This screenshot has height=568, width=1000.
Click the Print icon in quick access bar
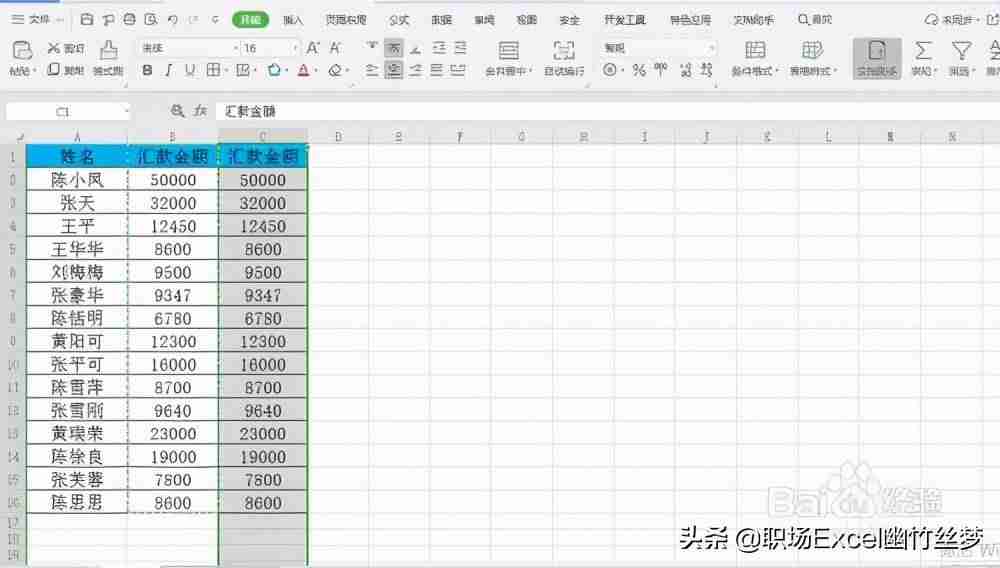[x=129, y=20]
